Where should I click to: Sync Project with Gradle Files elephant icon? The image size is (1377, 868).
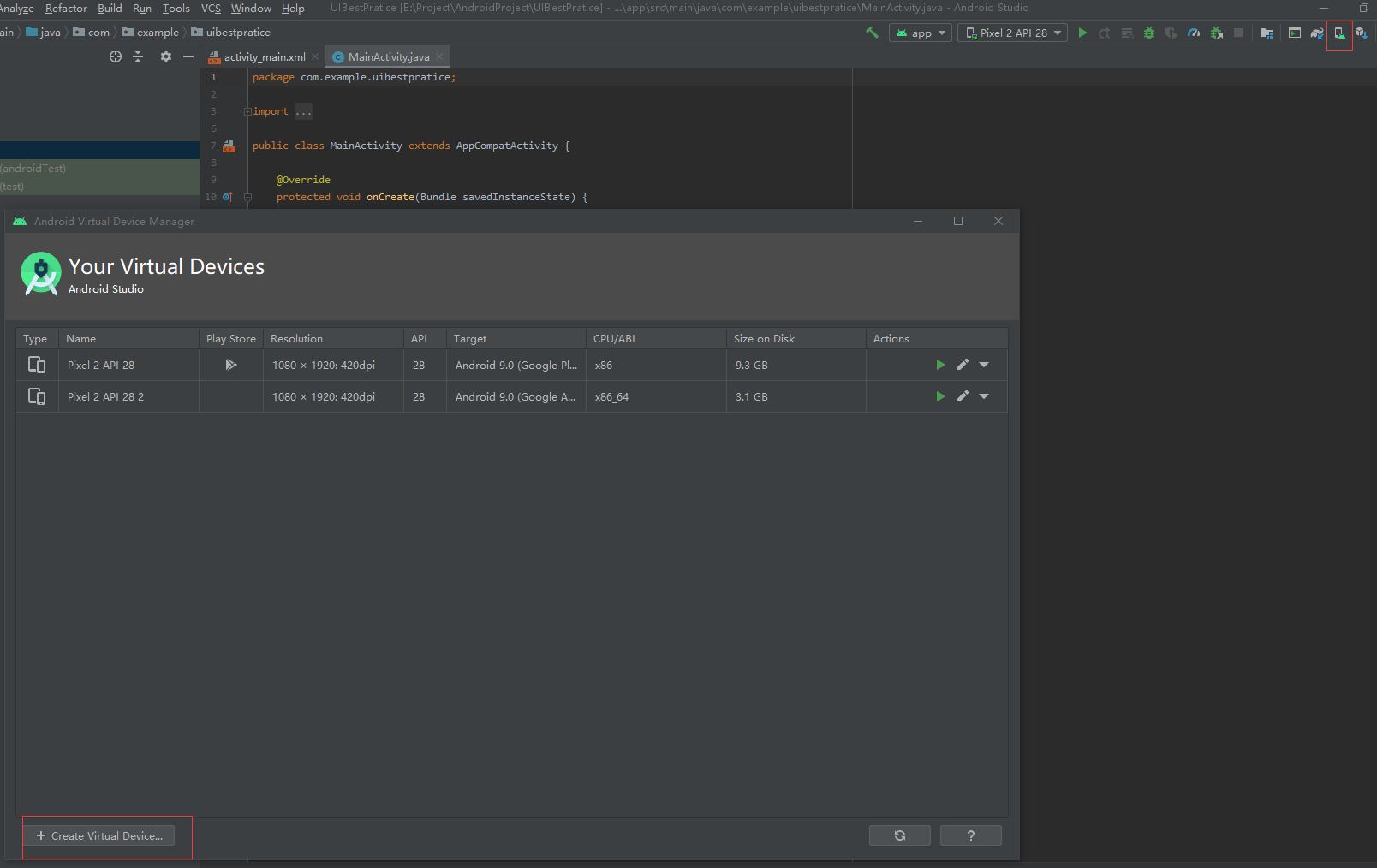click(x=1317, y=33)
